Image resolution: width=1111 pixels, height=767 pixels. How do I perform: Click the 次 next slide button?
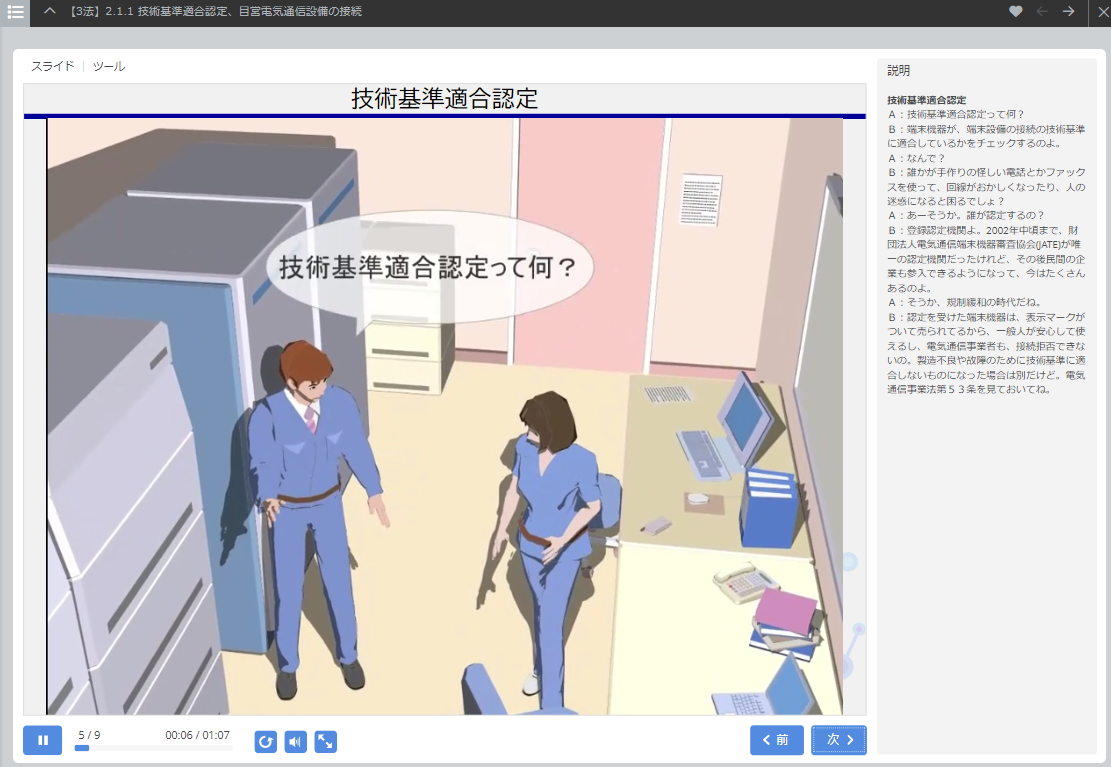click(x=839, y=740)
